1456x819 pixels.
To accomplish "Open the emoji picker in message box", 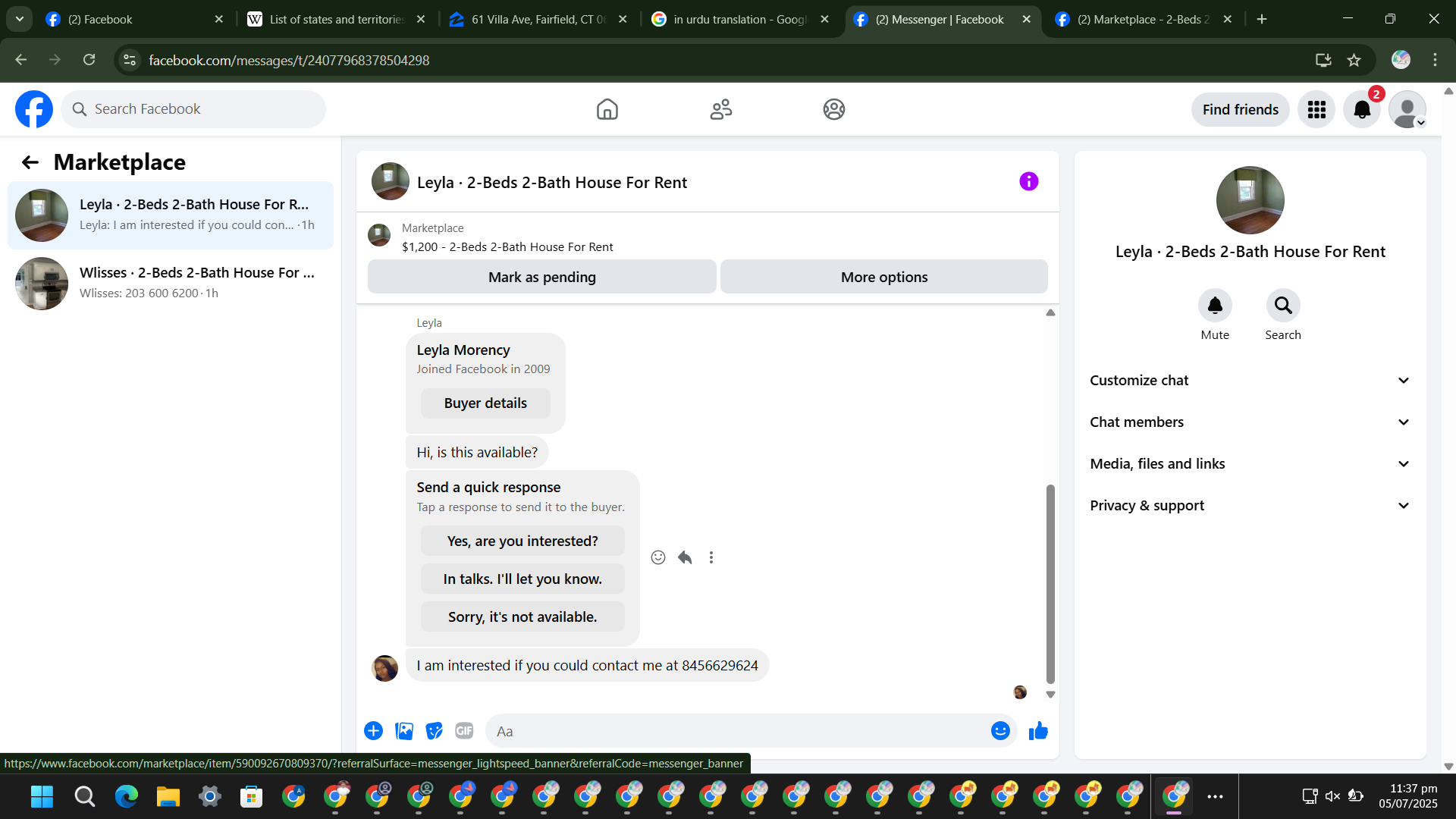I will (1000, 731).
